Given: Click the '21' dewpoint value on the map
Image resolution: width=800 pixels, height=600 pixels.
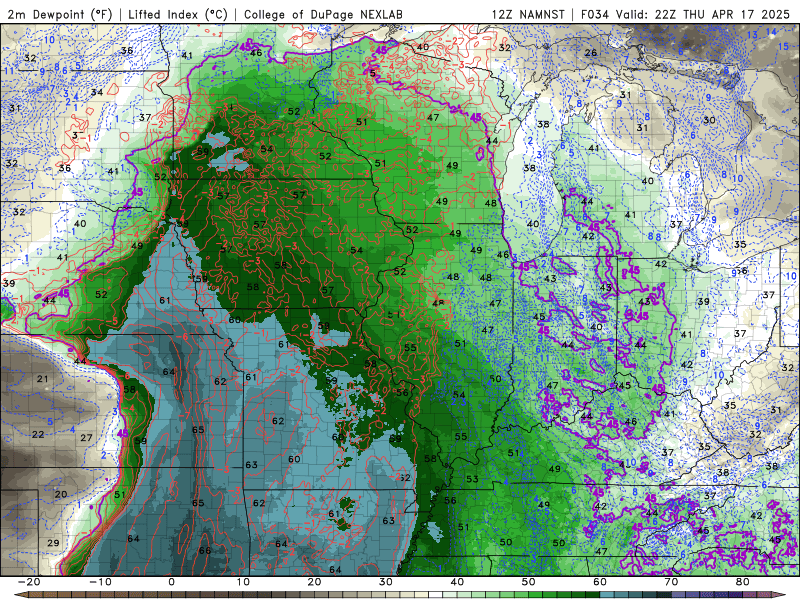Looking at the screenshot, I should point(42,379).
